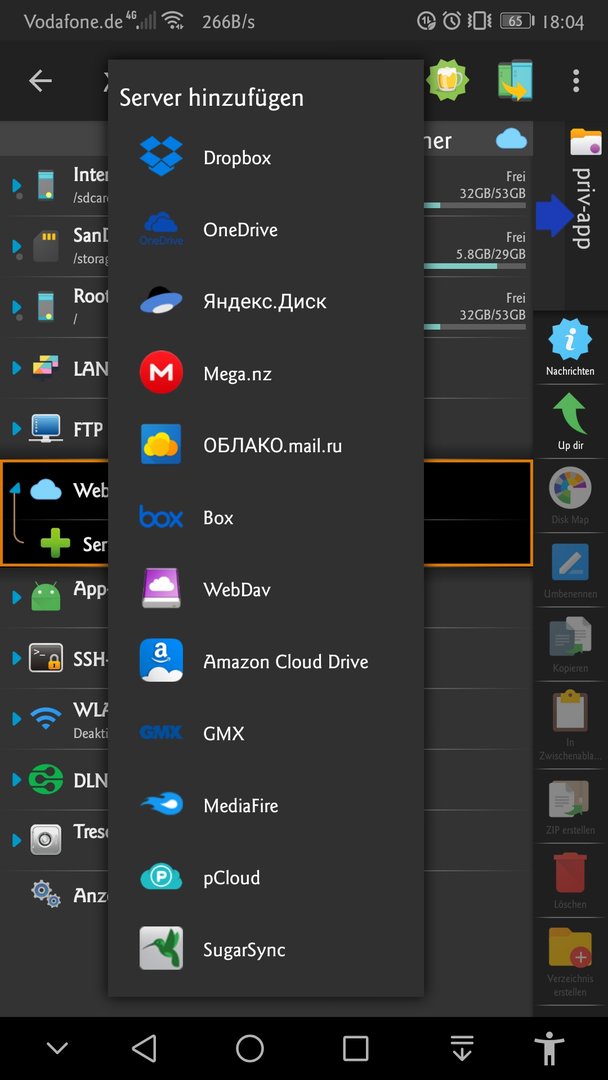Open the gears settings row icon

pyautogui.click(x=45, y=893)
